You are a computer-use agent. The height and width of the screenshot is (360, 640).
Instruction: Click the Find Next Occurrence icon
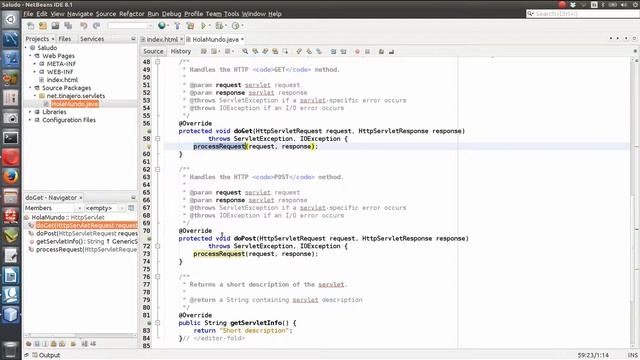(265, 51)
